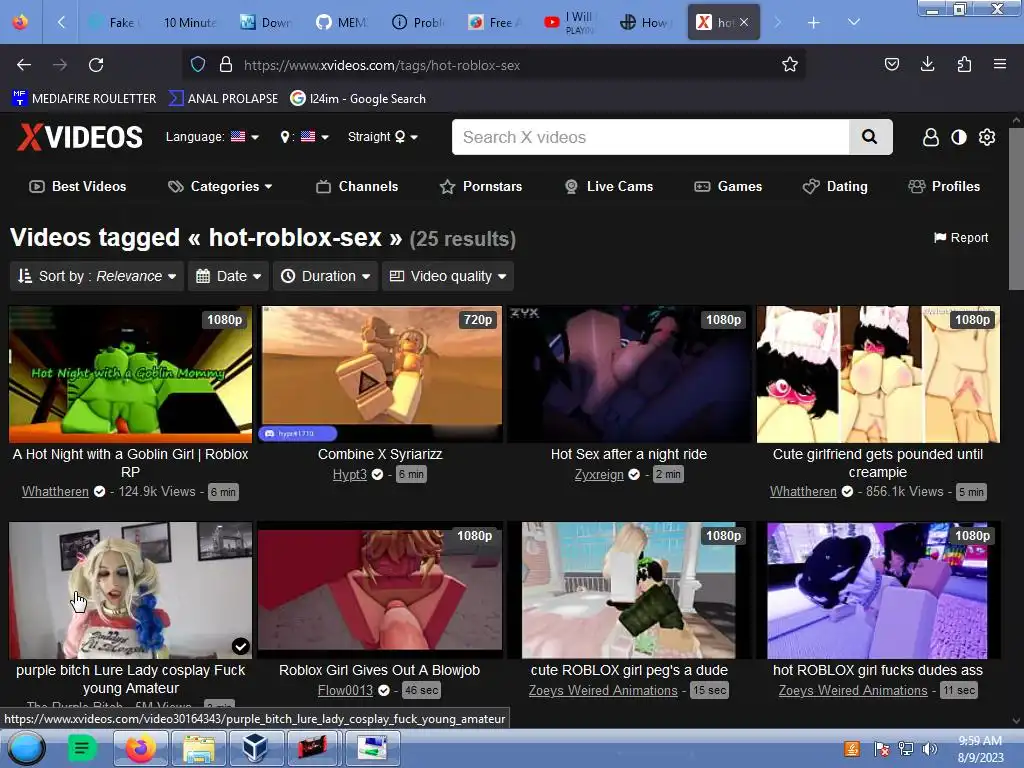Image resolution: width=1024 pixels, height=768 pixels.
Task: Bookmark this page with the star icon
Action: (x=790, y=65)
